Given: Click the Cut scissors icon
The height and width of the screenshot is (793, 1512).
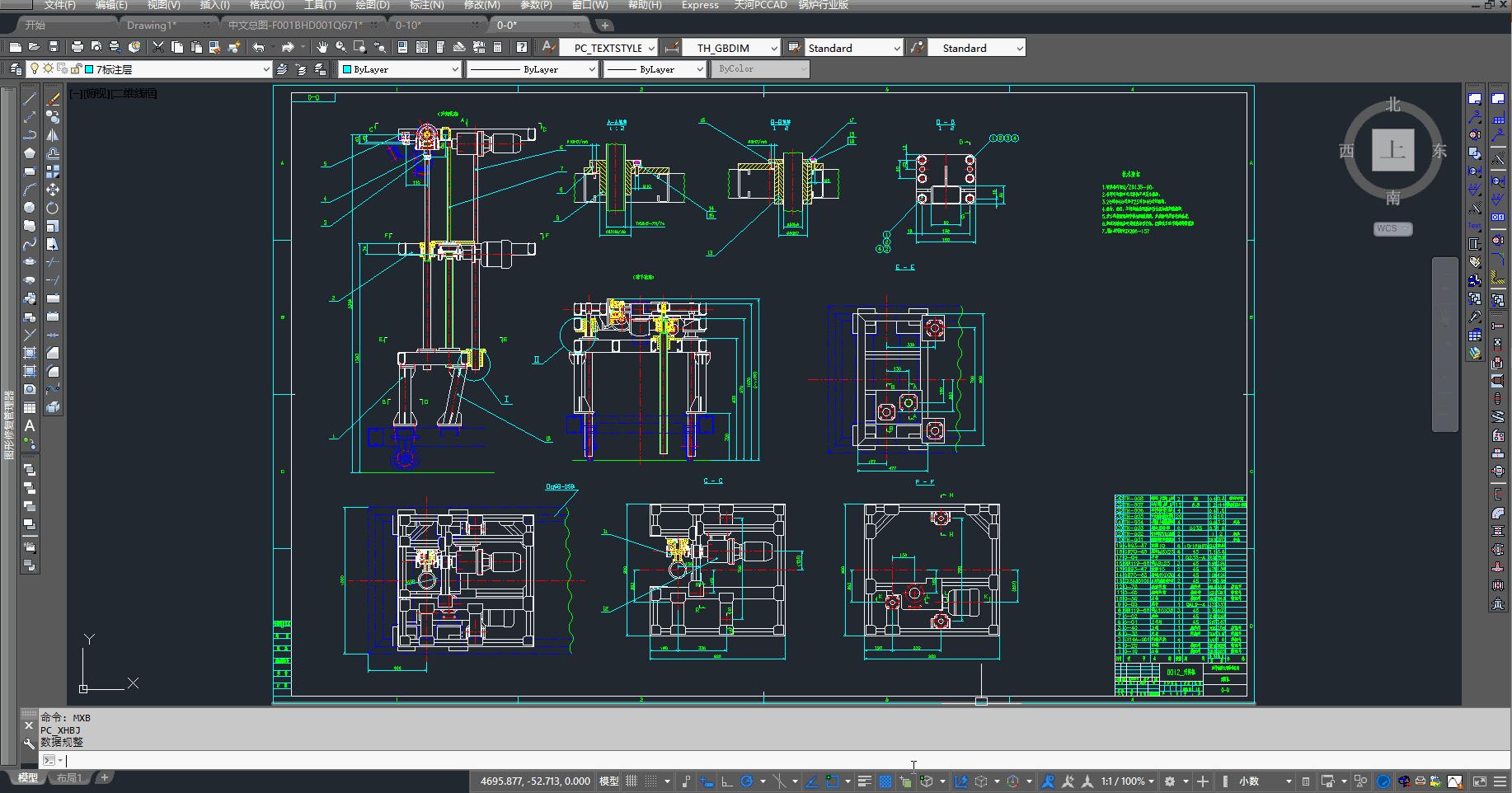Looking at the screenshot, I should pyautogui.click(x=158, y=47).
